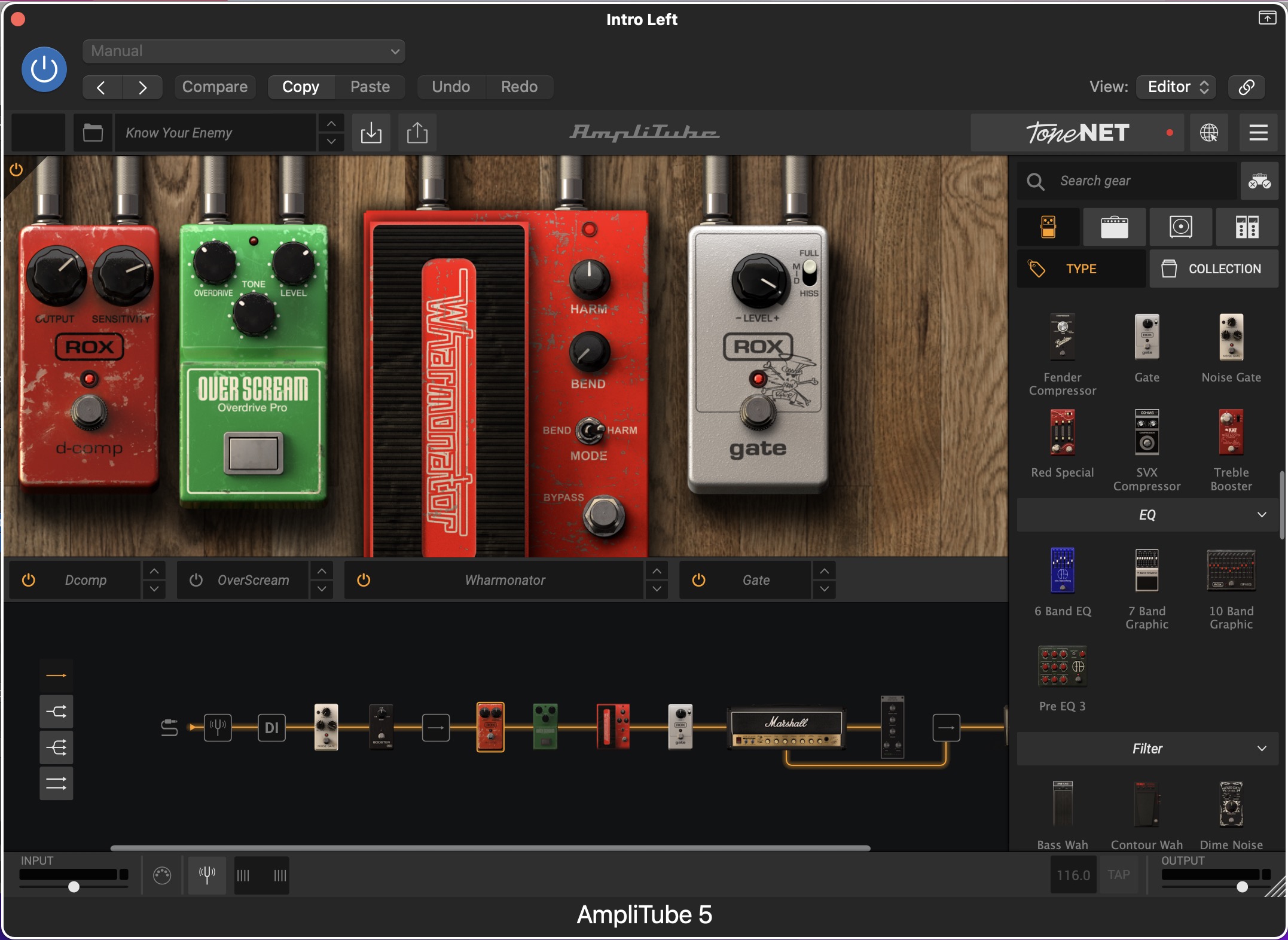Click the Compare button
The image size is (1288, 940).
pos(215,87)
